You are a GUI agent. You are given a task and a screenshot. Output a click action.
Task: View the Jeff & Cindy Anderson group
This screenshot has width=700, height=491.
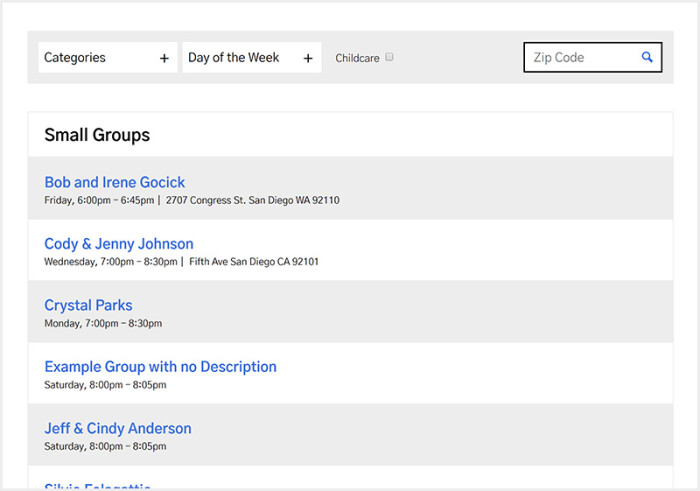click(x=118, y=429)
